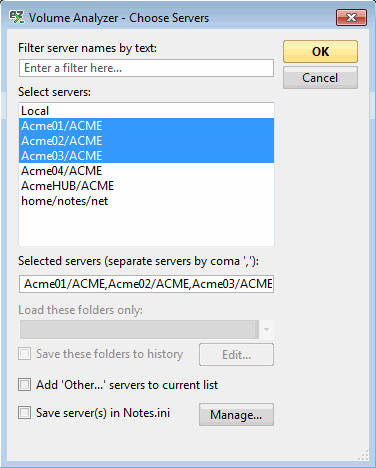Select Acme04/ACME server entry

[146, 171]
